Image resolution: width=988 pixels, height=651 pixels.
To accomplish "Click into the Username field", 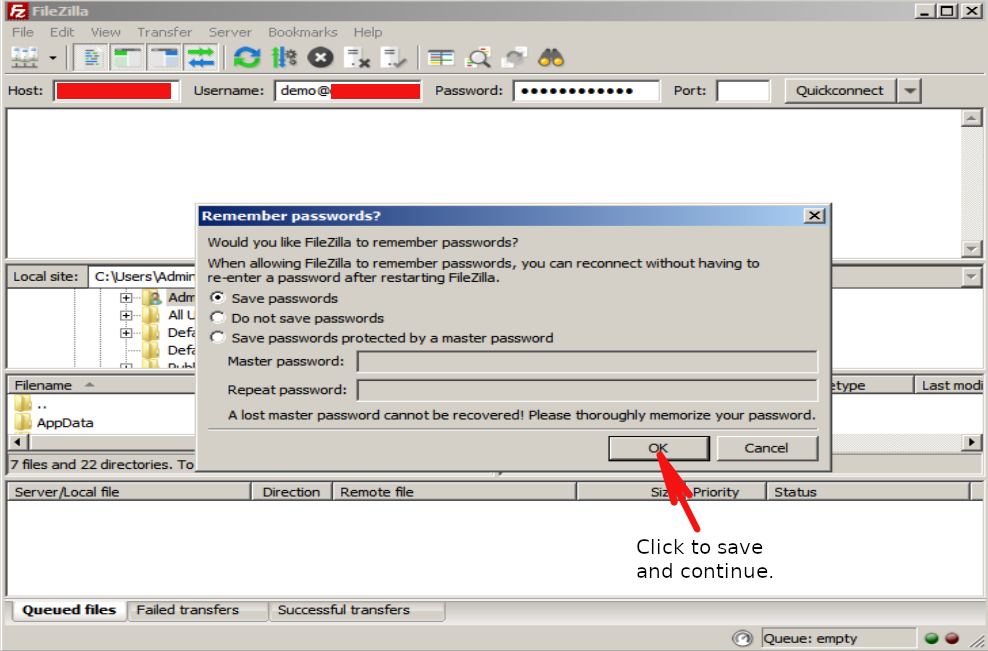I will 348,91.
